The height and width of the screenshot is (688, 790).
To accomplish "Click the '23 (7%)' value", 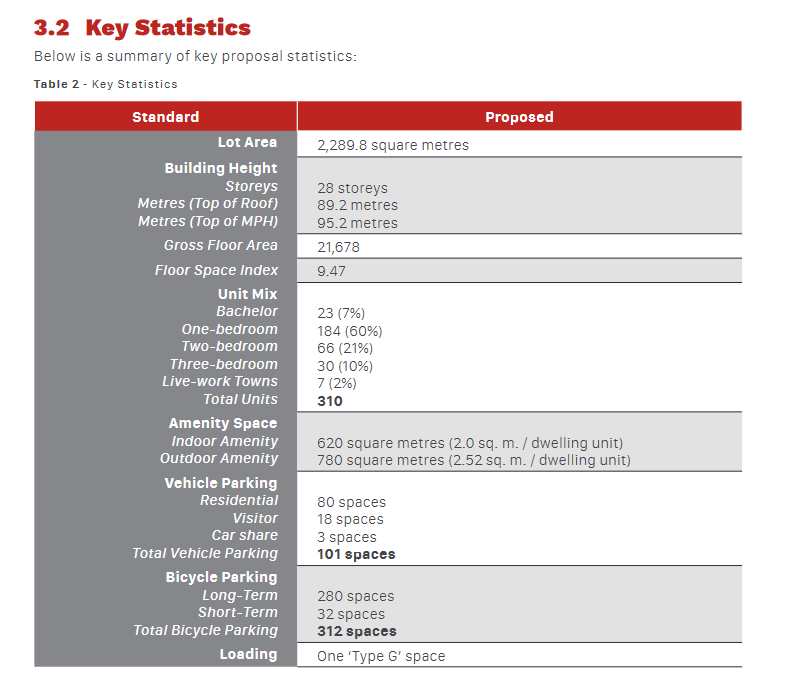I will tap(341, 313).
